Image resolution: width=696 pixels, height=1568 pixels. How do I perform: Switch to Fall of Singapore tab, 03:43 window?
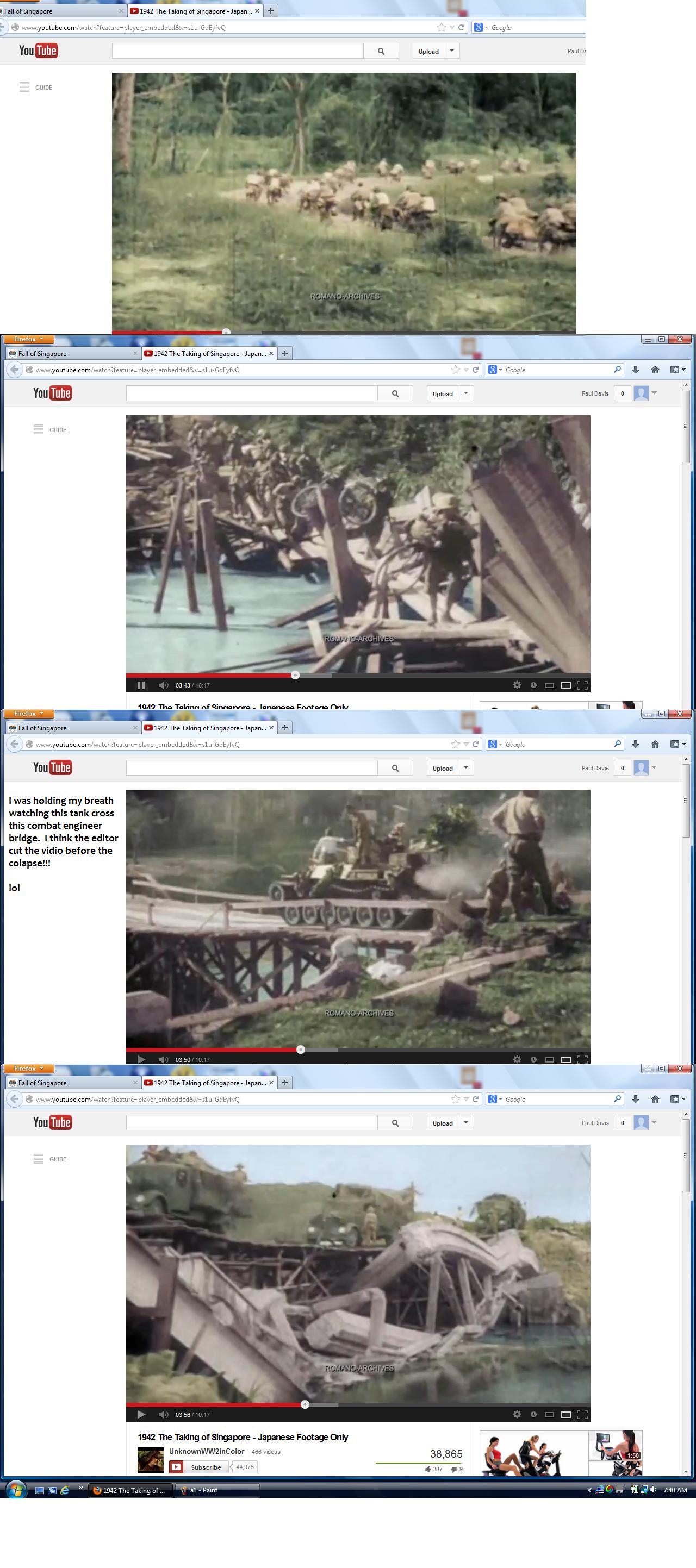[72, 353]
